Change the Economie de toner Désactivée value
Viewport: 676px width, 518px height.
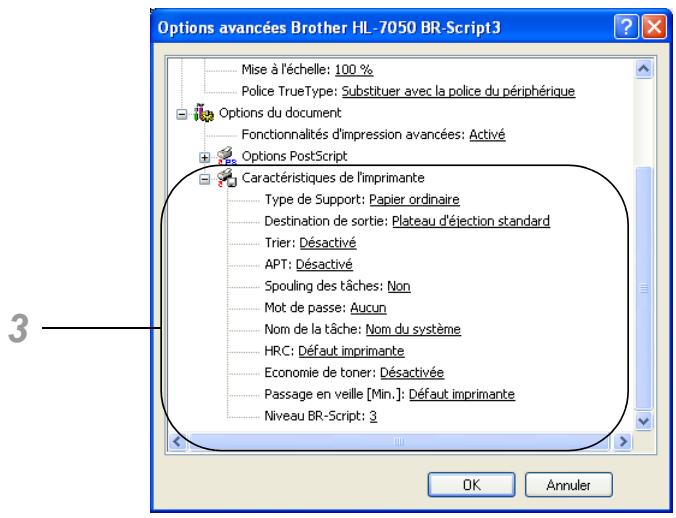click(x=412, y=372)
